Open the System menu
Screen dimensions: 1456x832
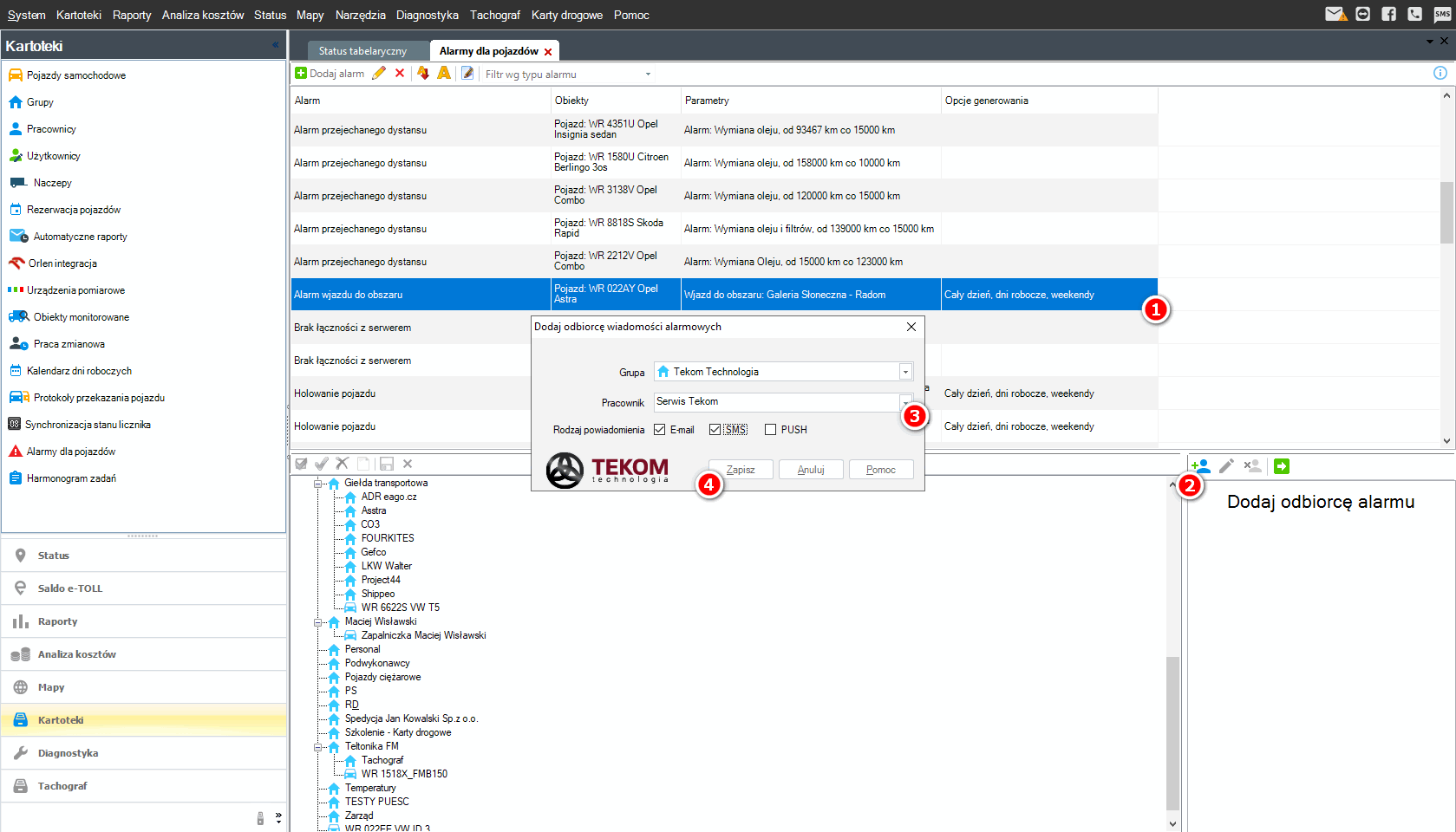pyautogui.click(x=27, y=15)
